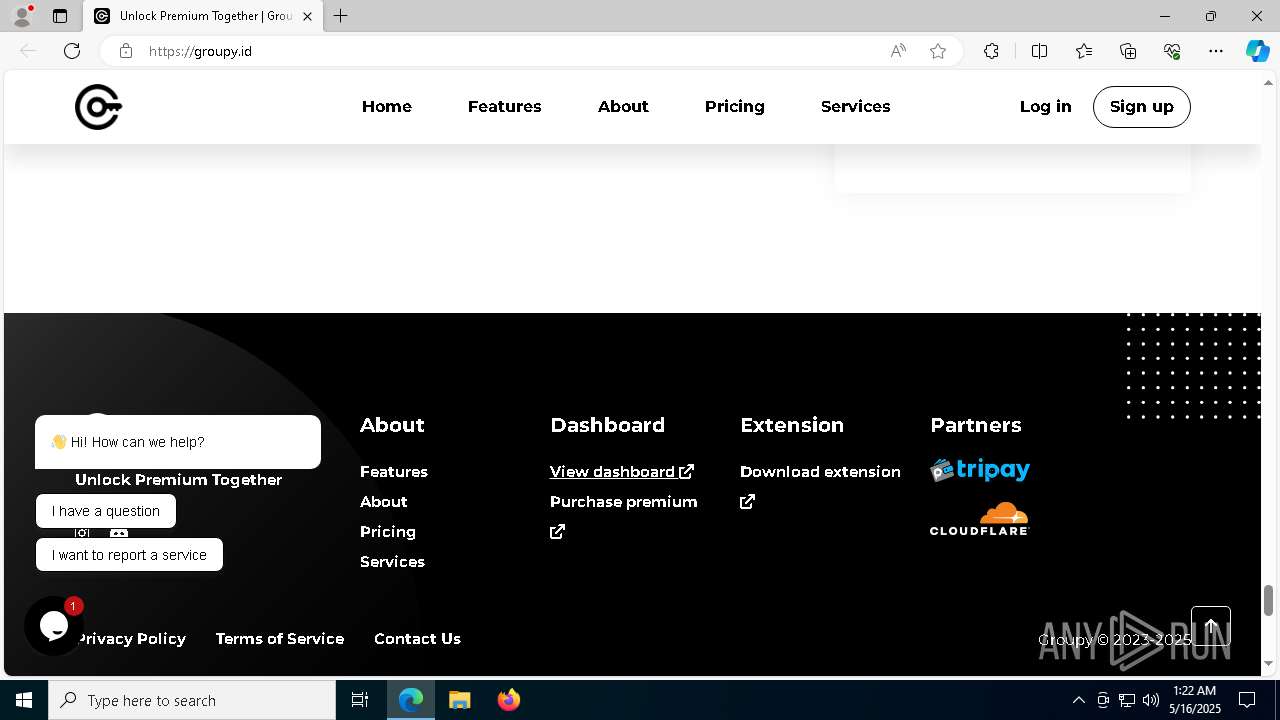1280x720 pixels.
Task: Open the live chat bubble icon
Action: (54, 626)
